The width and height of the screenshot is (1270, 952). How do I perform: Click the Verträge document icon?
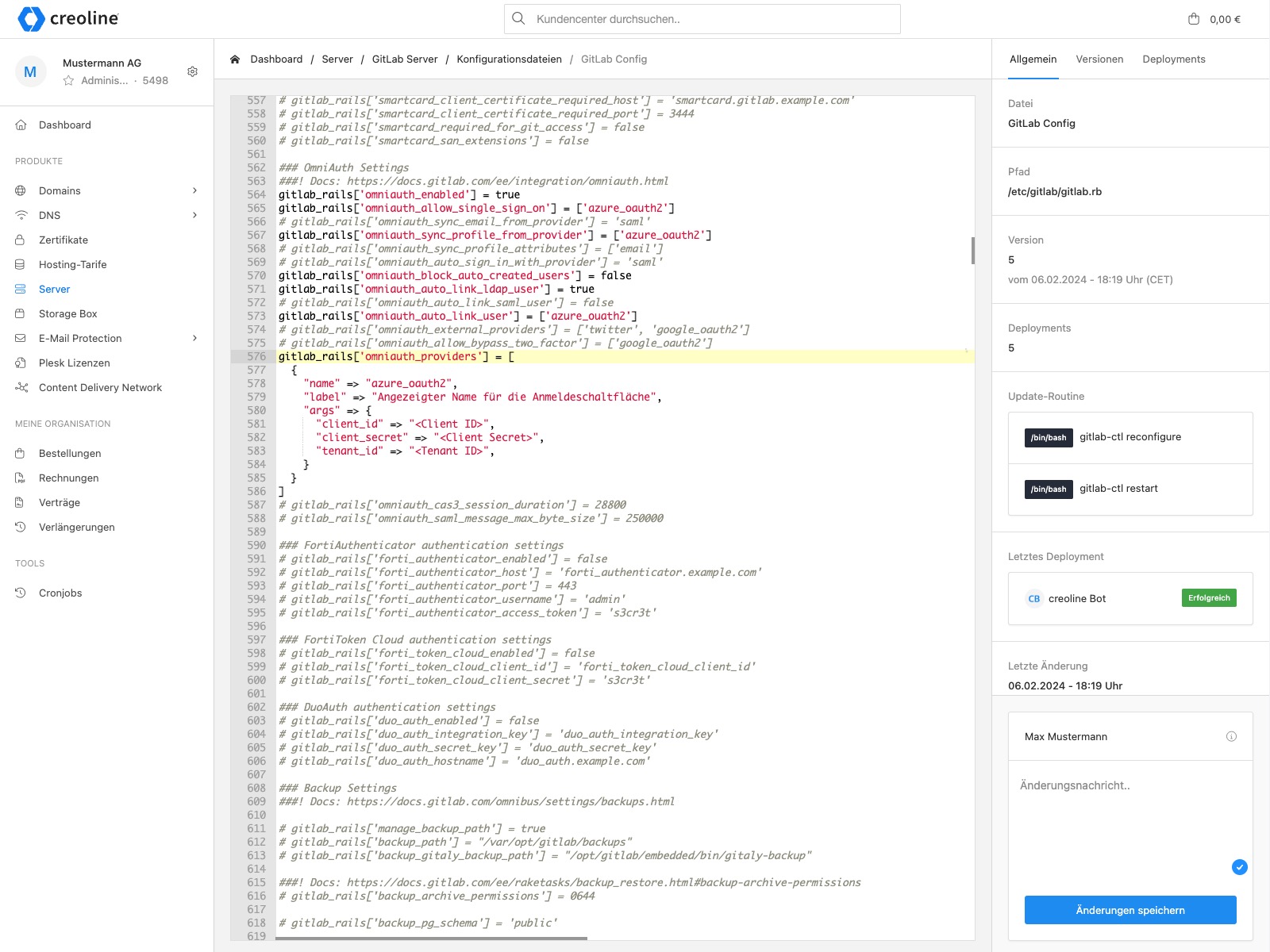pos(21,502)
